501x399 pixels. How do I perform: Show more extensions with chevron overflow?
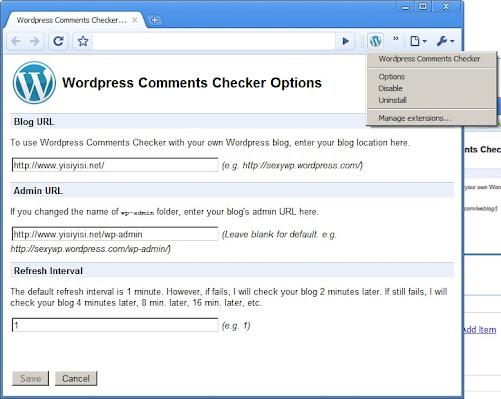pyautogui.click(x=396, y=39)
